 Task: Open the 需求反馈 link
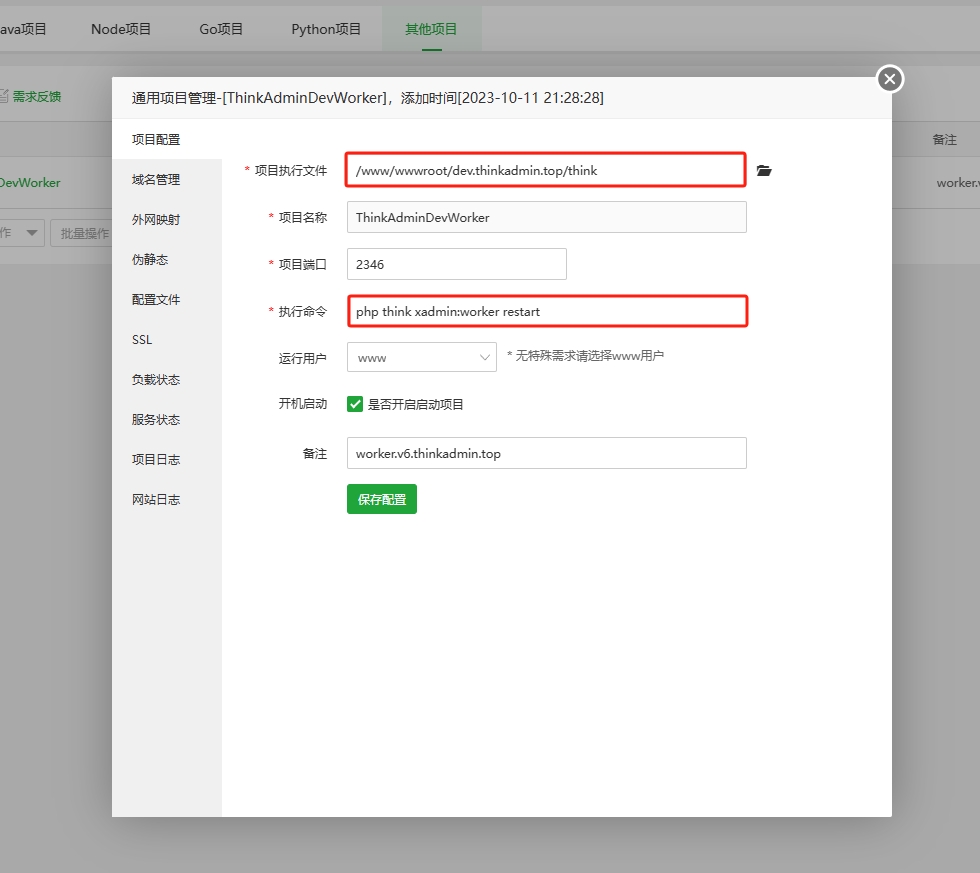(x=37, y=96)
